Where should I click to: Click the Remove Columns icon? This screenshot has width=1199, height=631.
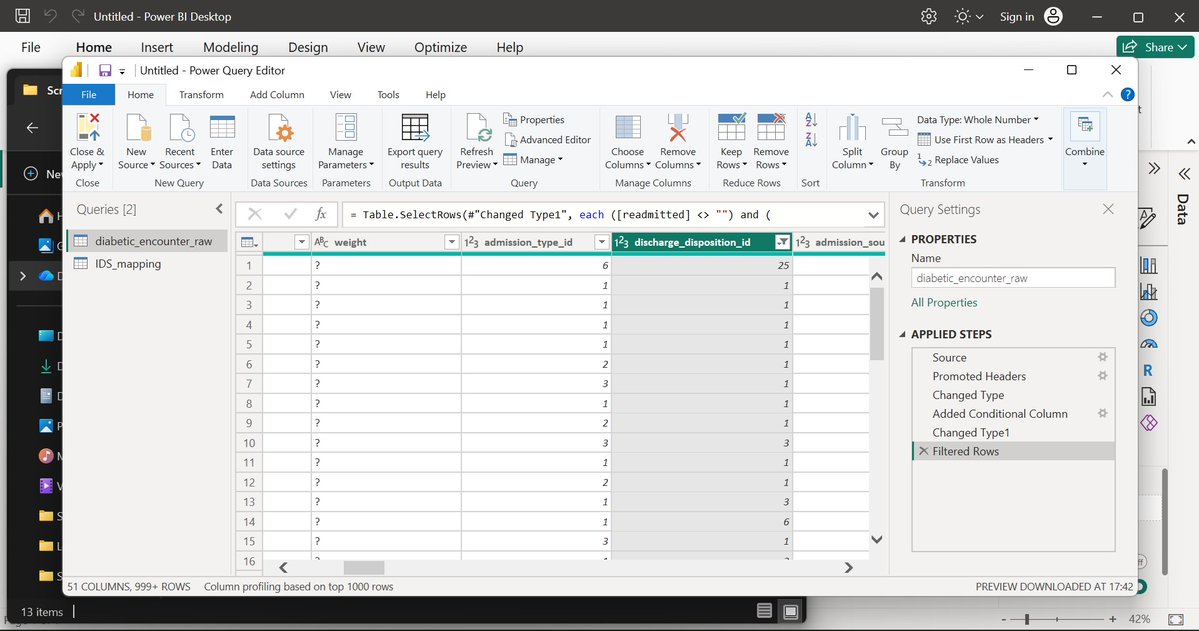pos(677,127)
